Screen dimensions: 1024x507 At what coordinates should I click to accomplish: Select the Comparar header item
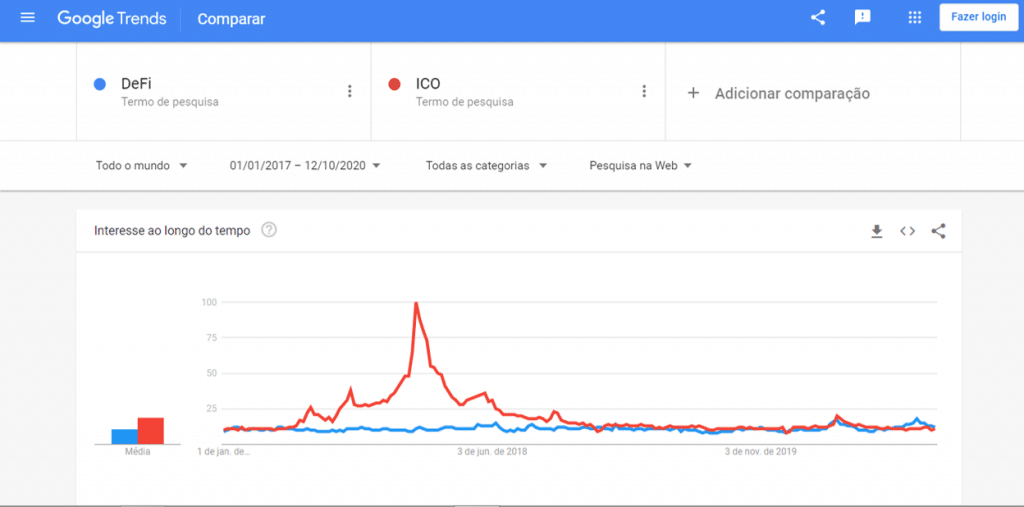[x=231, y=19]
